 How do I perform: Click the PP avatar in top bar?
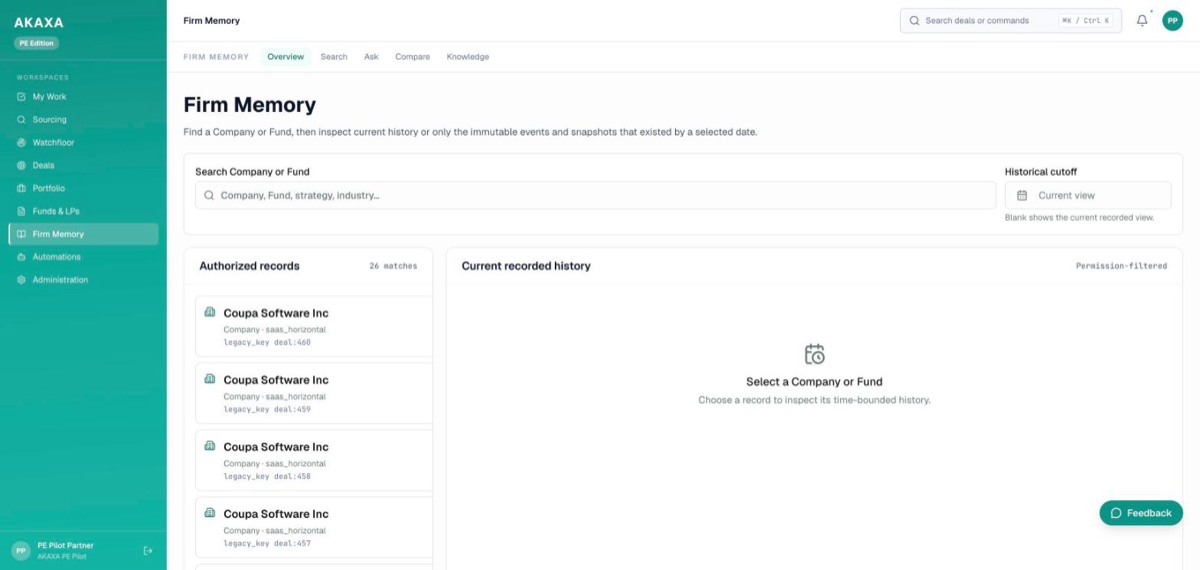pyautogui.click(x=1172, y=20)
